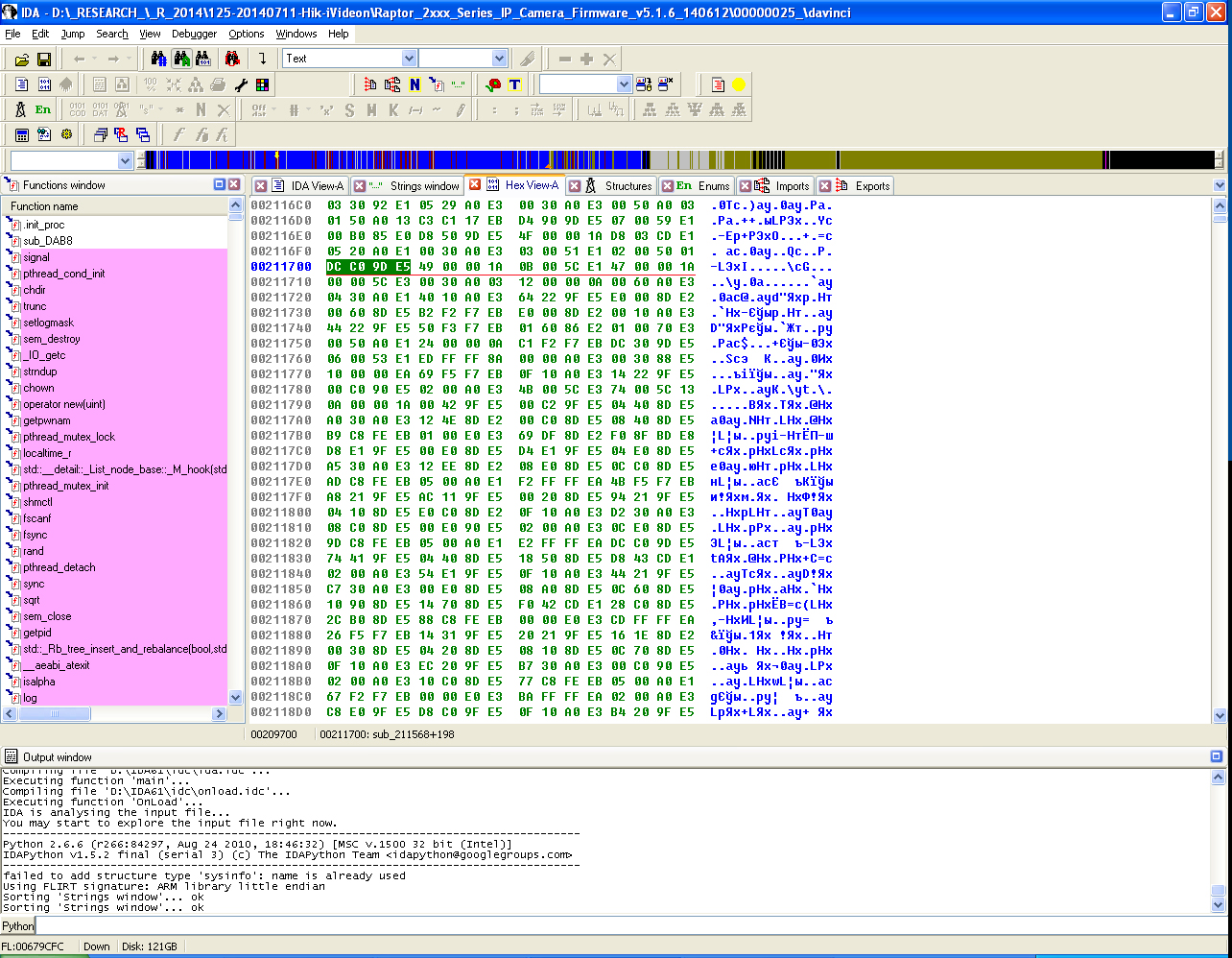Viewport: 1232px width, 958px height.
Task: Click the blue N names icon
Action: tap(415, 84)
